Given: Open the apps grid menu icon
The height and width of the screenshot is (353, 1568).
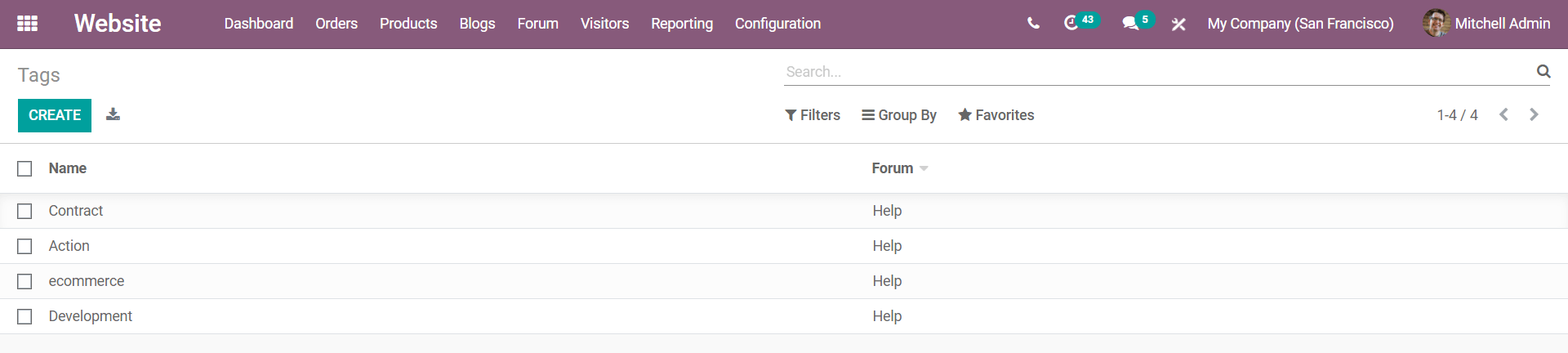Looking at the screenshot, I should coord(28,24).
